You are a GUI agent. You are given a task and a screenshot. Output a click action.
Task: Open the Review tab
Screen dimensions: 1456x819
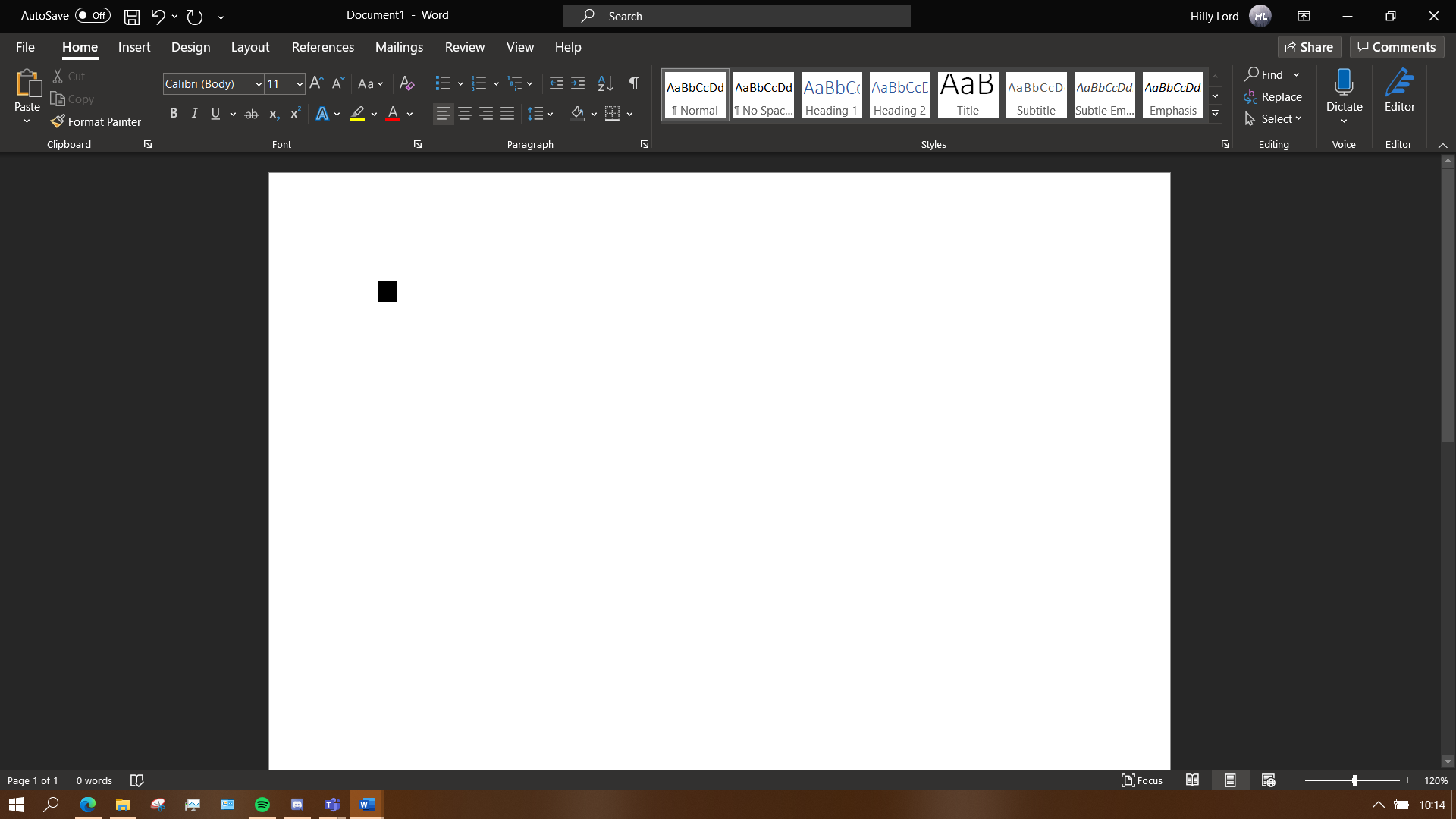[464, 47]
